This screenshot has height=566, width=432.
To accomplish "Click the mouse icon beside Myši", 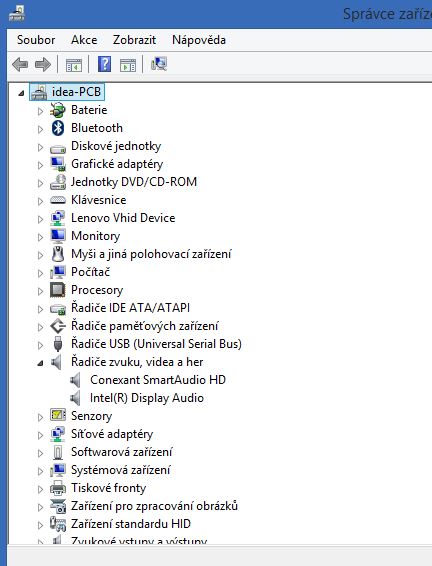I will (x=58, y=254).
